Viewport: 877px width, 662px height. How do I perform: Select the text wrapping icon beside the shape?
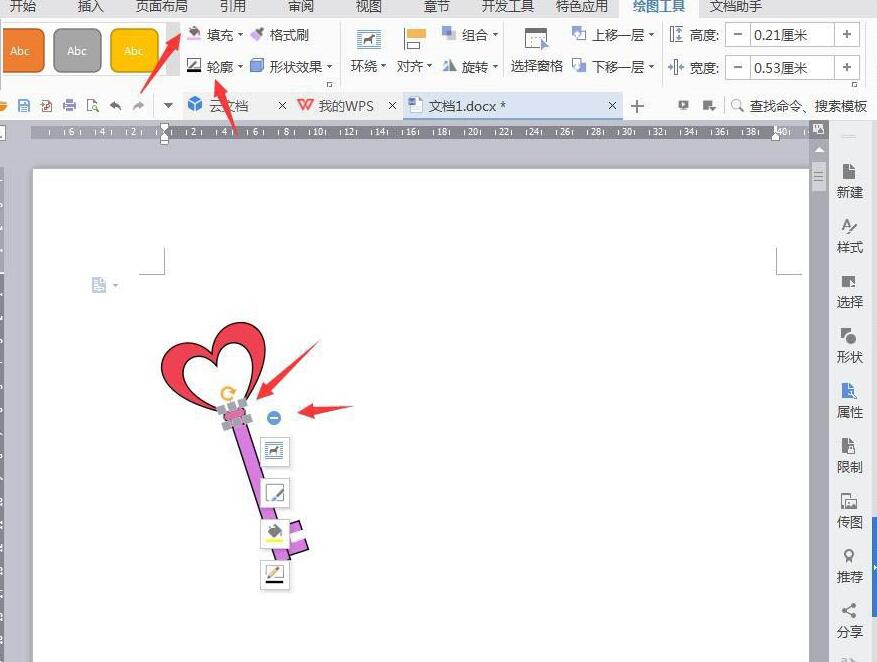coord(274,451)
